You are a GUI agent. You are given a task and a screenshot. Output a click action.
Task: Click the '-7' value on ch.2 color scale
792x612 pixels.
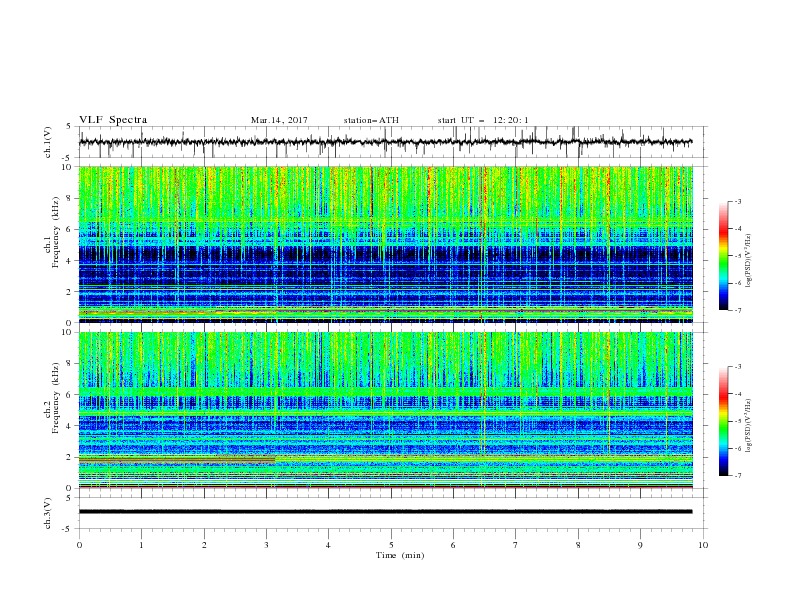[x=738, y=476]
